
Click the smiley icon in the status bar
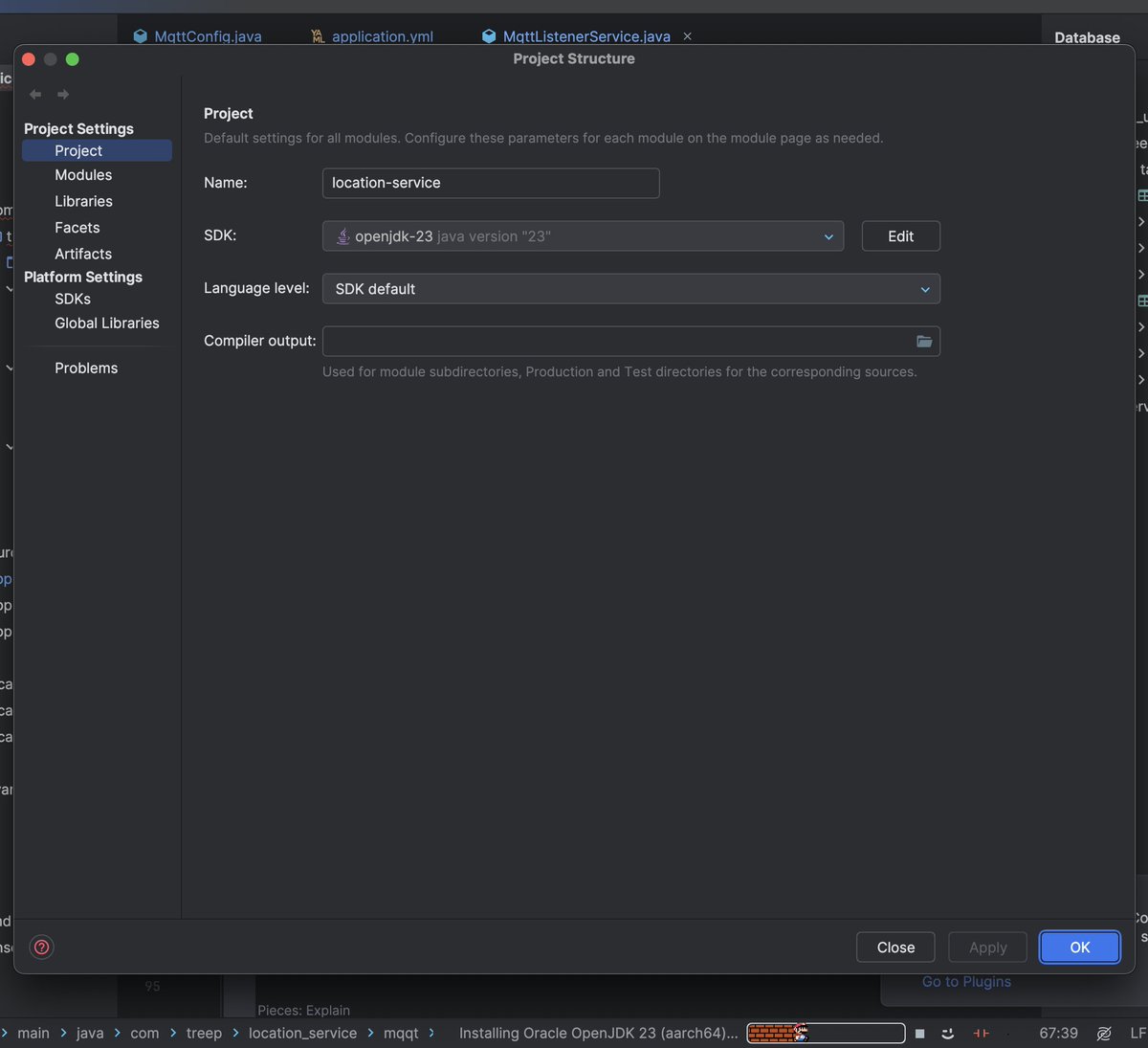point(947,1034)
